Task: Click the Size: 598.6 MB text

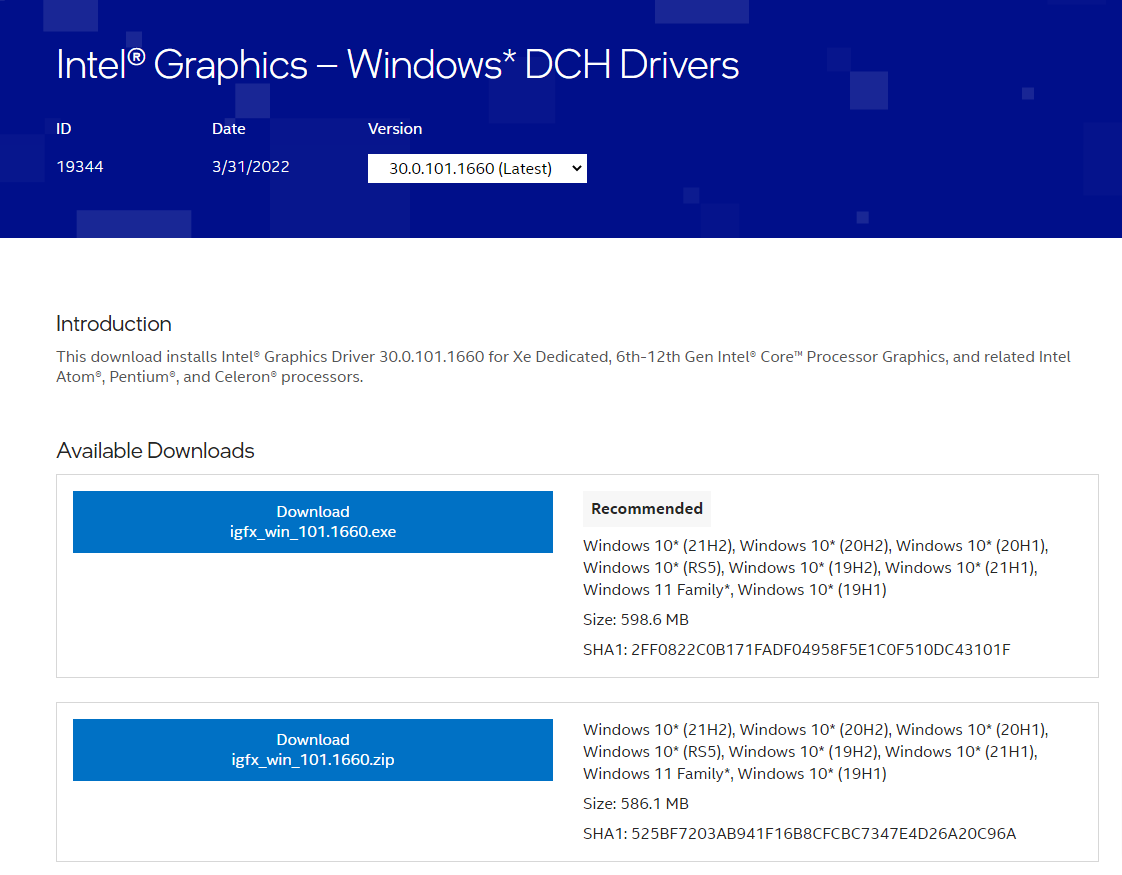Action: [x=635, y=620]
